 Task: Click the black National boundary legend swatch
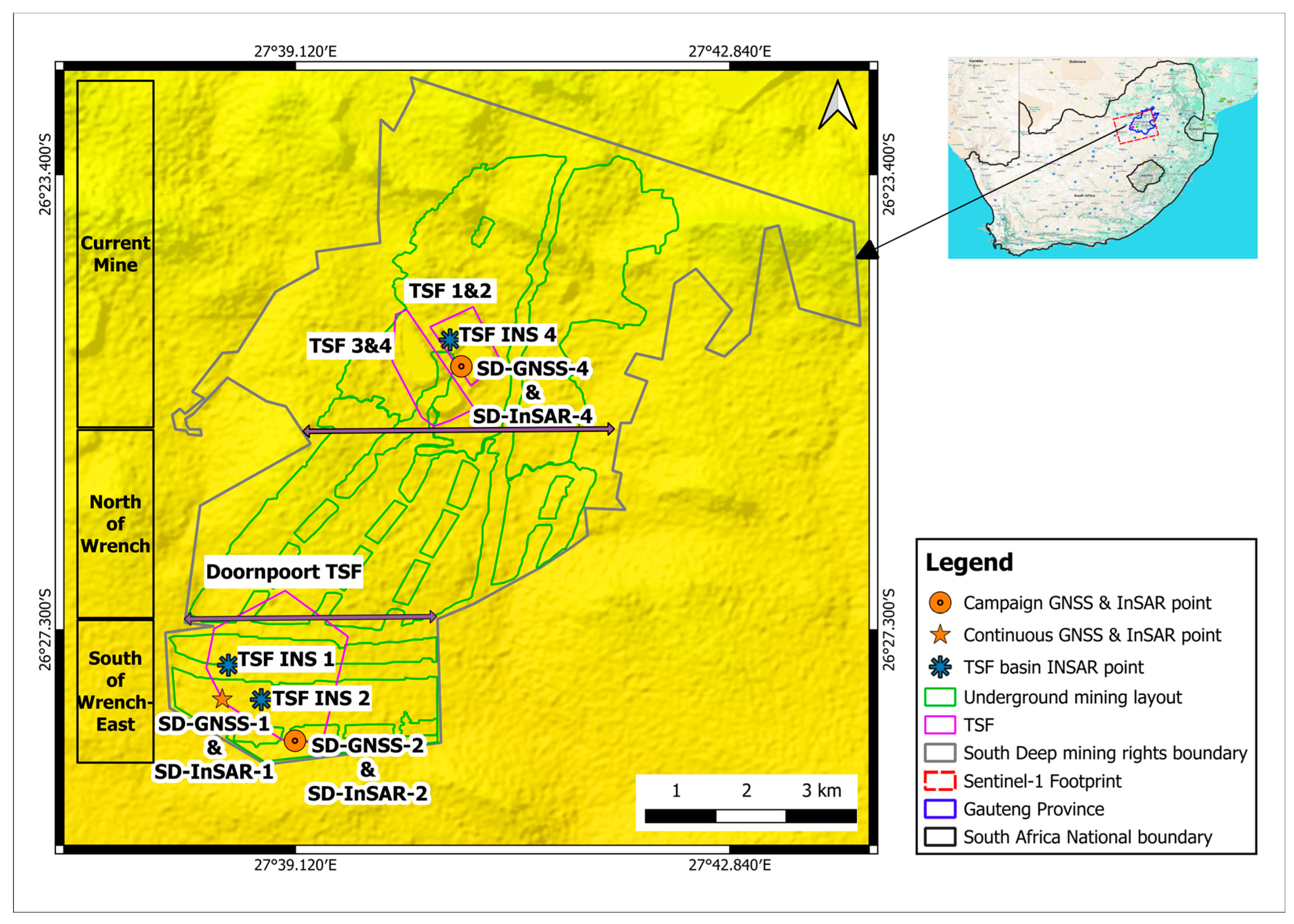tap(940, 837)
